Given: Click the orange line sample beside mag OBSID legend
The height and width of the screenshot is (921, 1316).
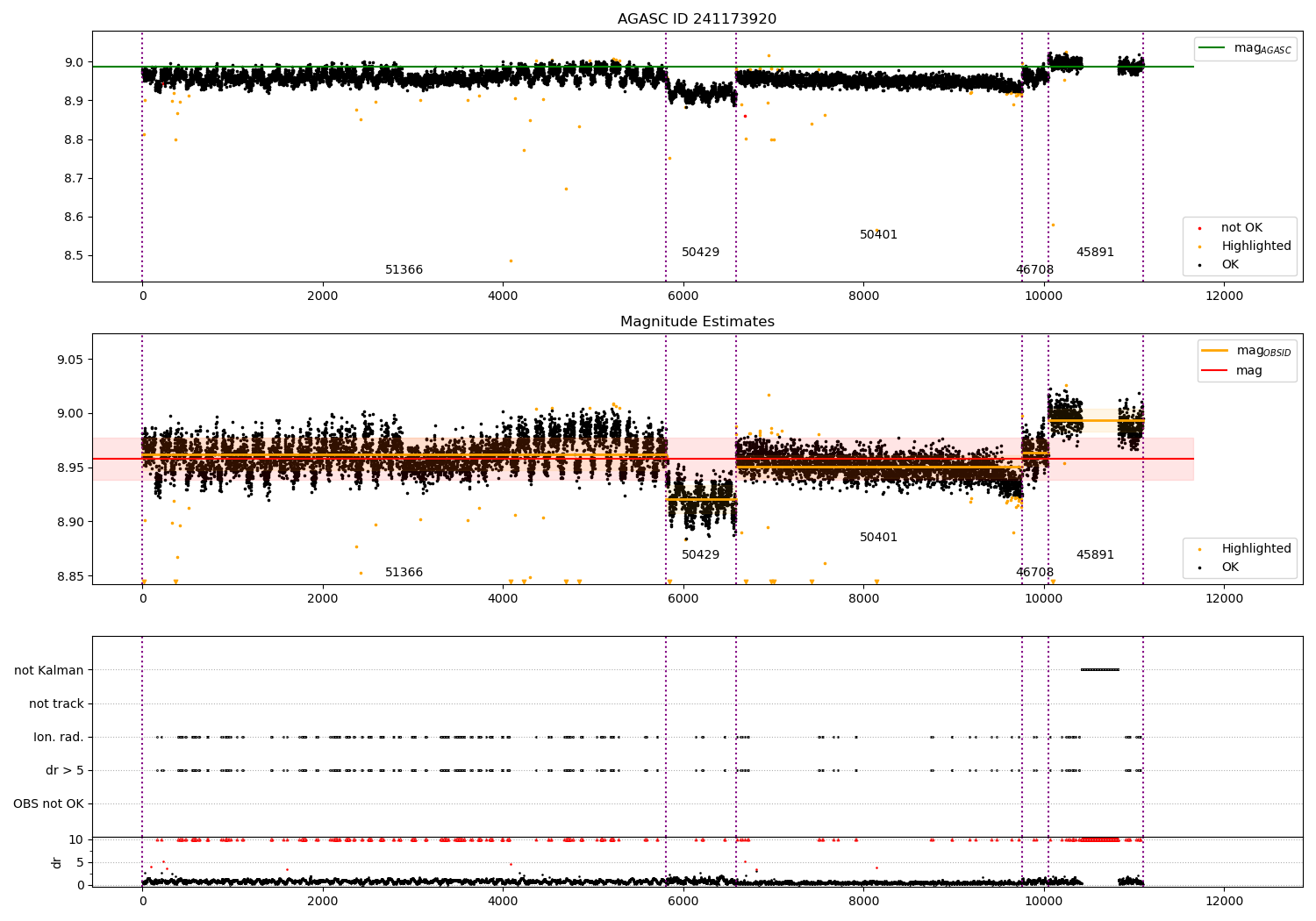Looking at the screenshot, I should pyautogui.click(x=1215, y=350).
